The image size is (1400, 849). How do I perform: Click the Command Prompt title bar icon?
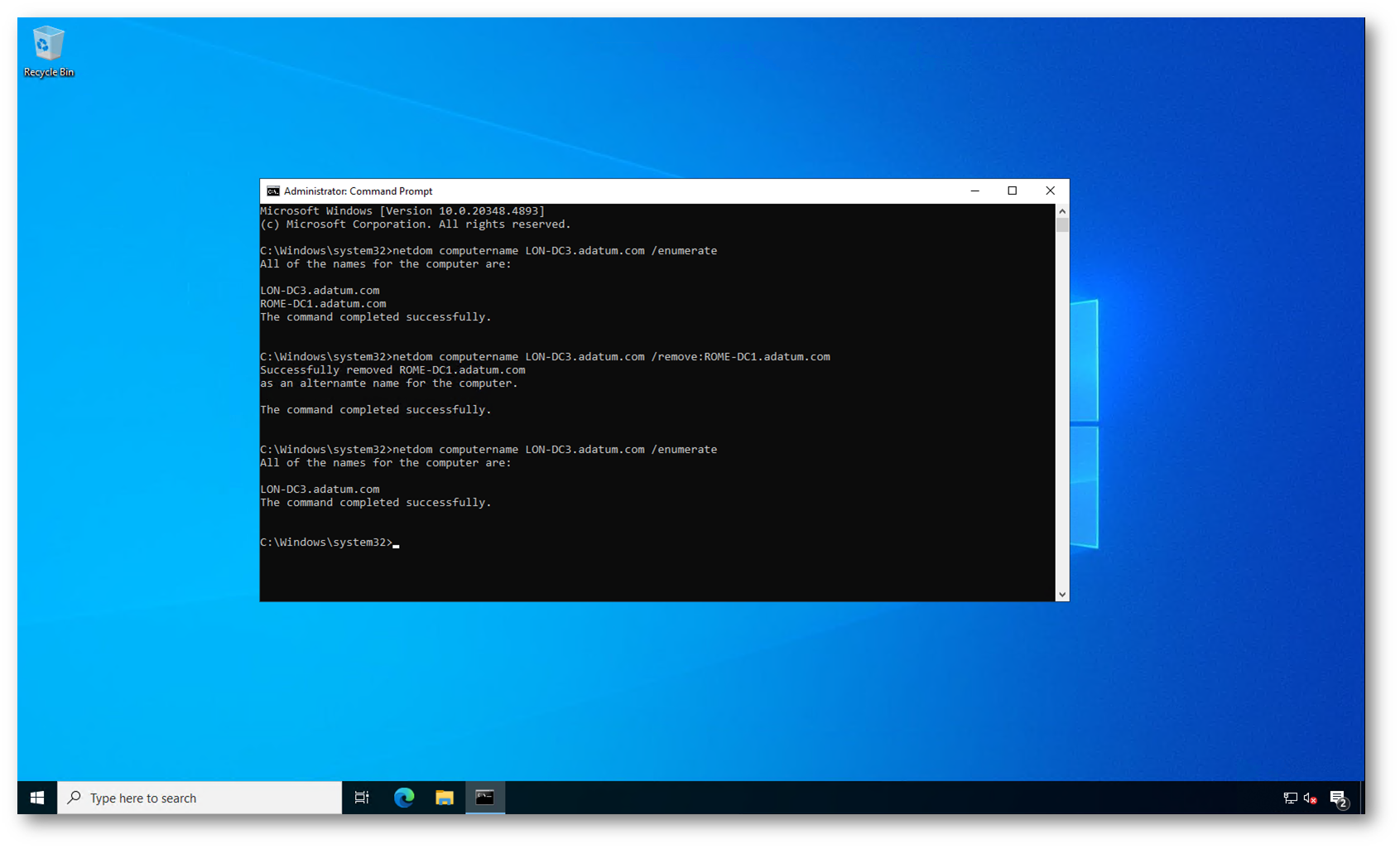pos(272,191)
